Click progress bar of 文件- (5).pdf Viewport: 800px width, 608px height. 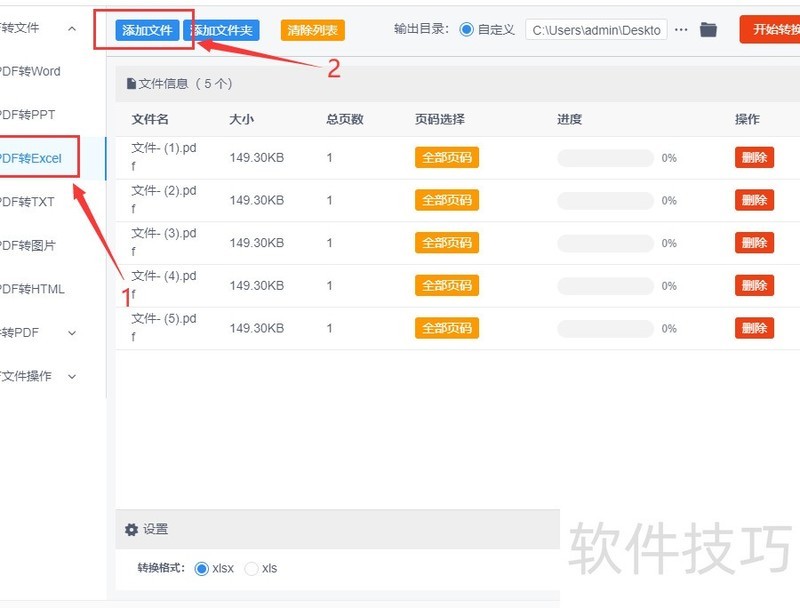pos(606,328)
